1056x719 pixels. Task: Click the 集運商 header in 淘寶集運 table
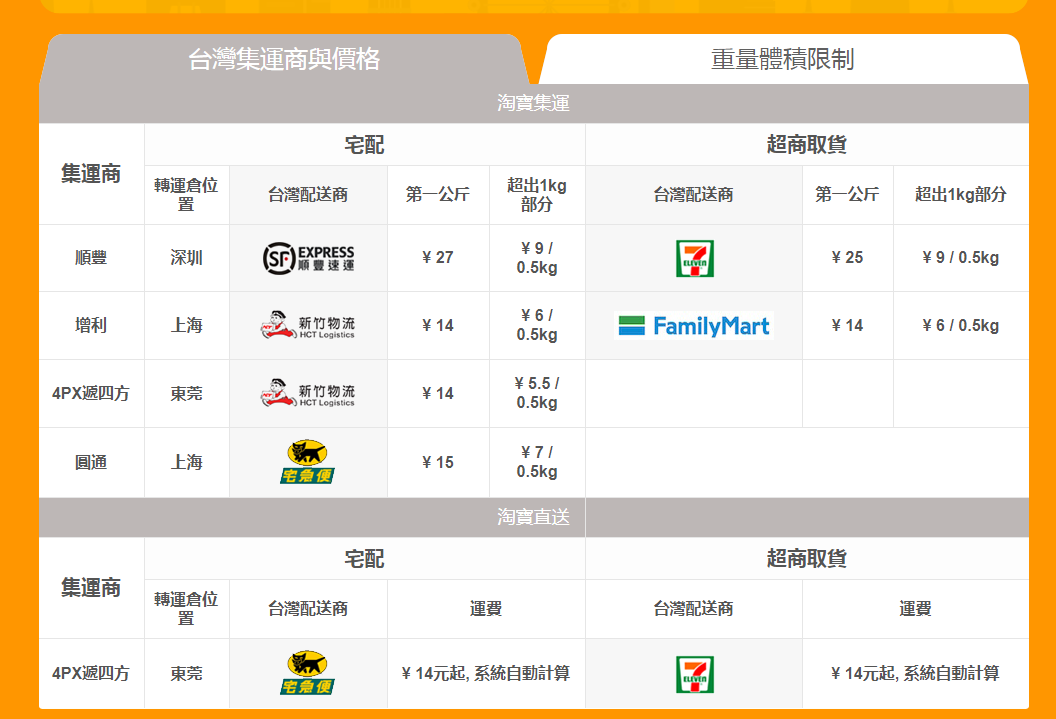[x=91, y=174]
